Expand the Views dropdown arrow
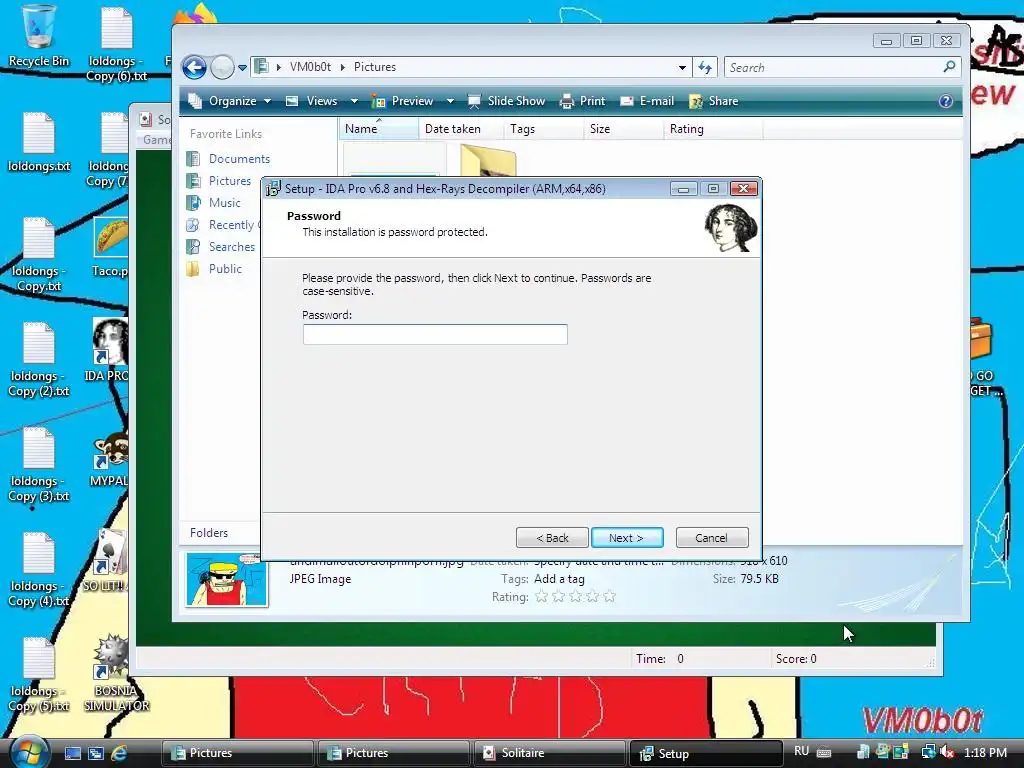The height and width of the screenshot is (768, 1024). click(x=354, y=101)
